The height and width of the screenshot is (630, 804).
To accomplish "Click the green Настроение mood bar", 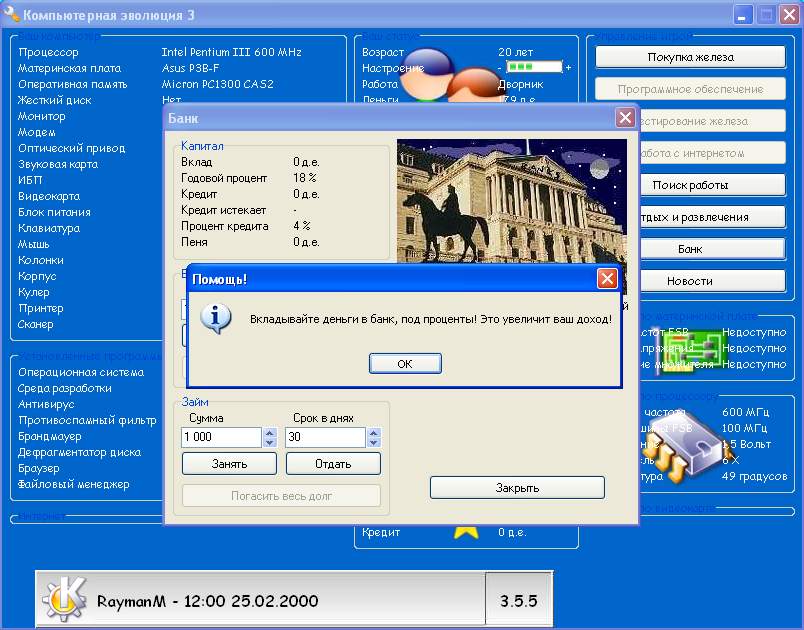I will (534, 67).
